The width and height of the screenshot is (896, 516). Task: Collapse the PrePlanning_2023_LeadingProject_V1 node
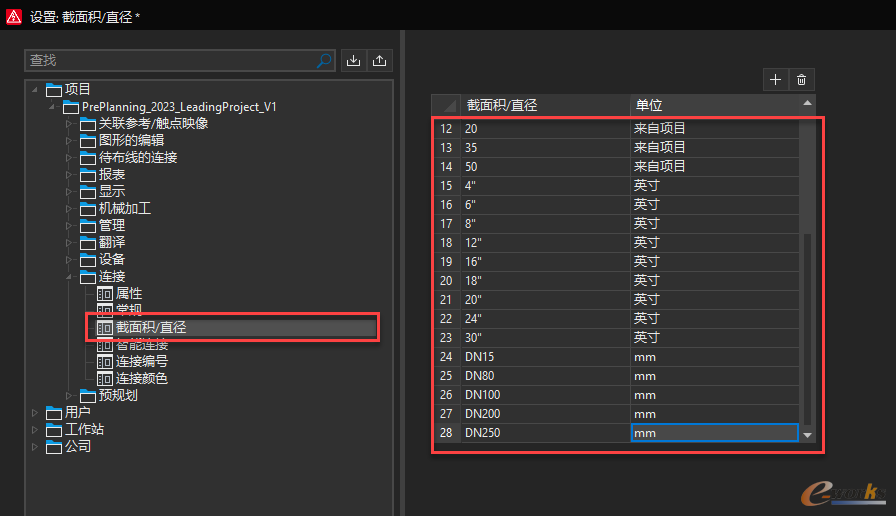(x=52, y=106)
